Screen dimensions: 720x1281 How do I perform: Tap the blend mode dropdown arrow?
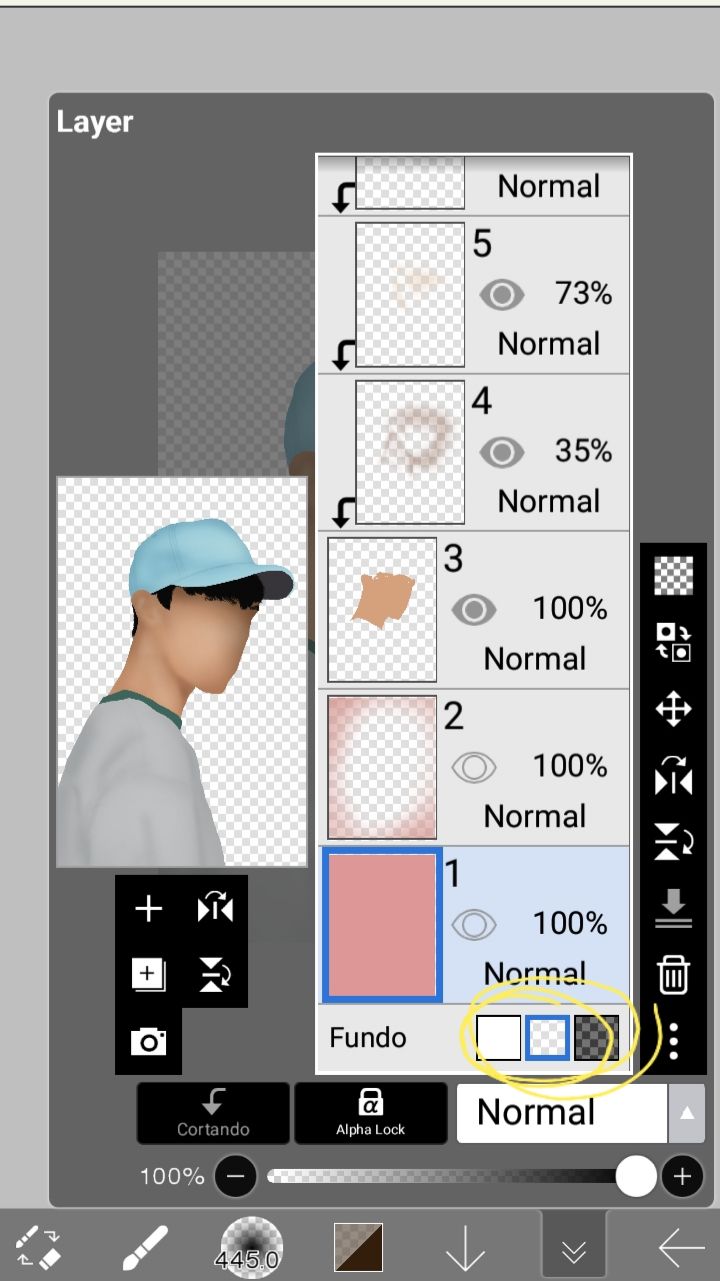[686, 1113]
